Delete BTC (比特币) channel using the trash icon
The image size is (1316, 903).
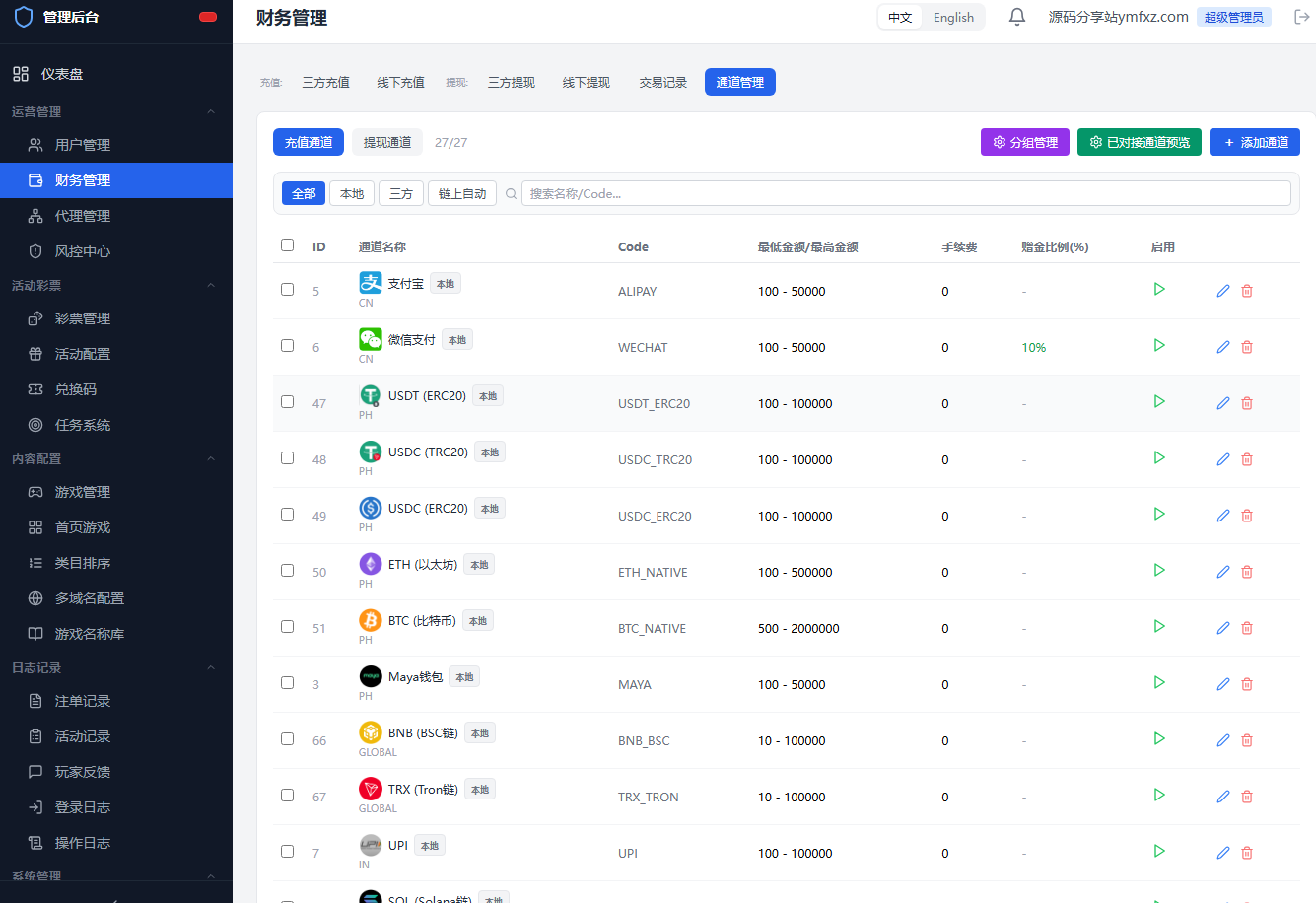[x=1247, y=628]
